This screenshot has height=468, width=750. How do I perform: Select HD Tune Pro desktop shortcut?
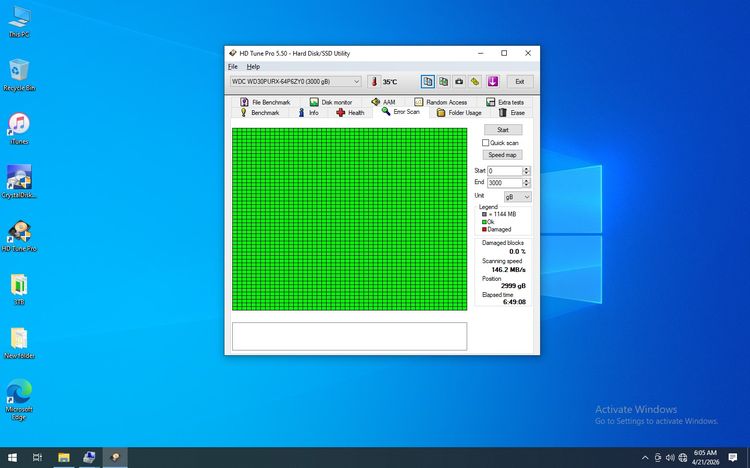point(19,236)
